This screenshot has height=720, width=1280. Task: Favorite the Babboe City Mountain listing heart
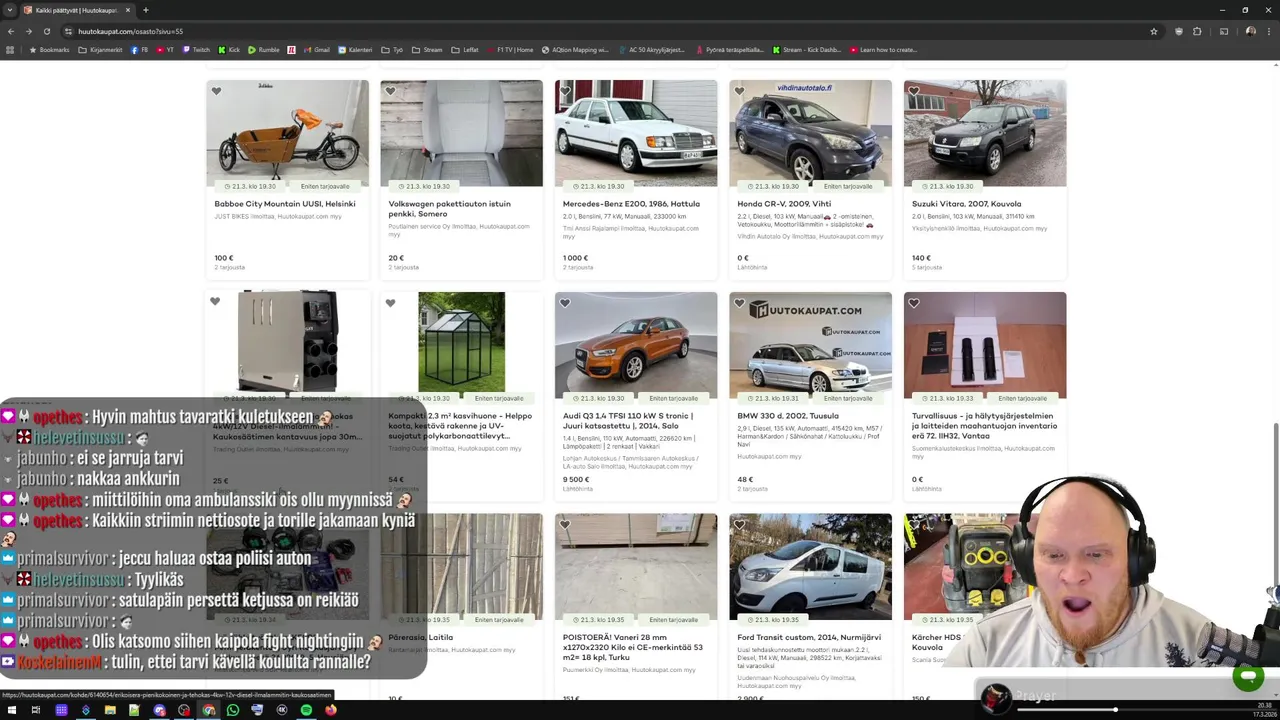(x=216, y=91)
